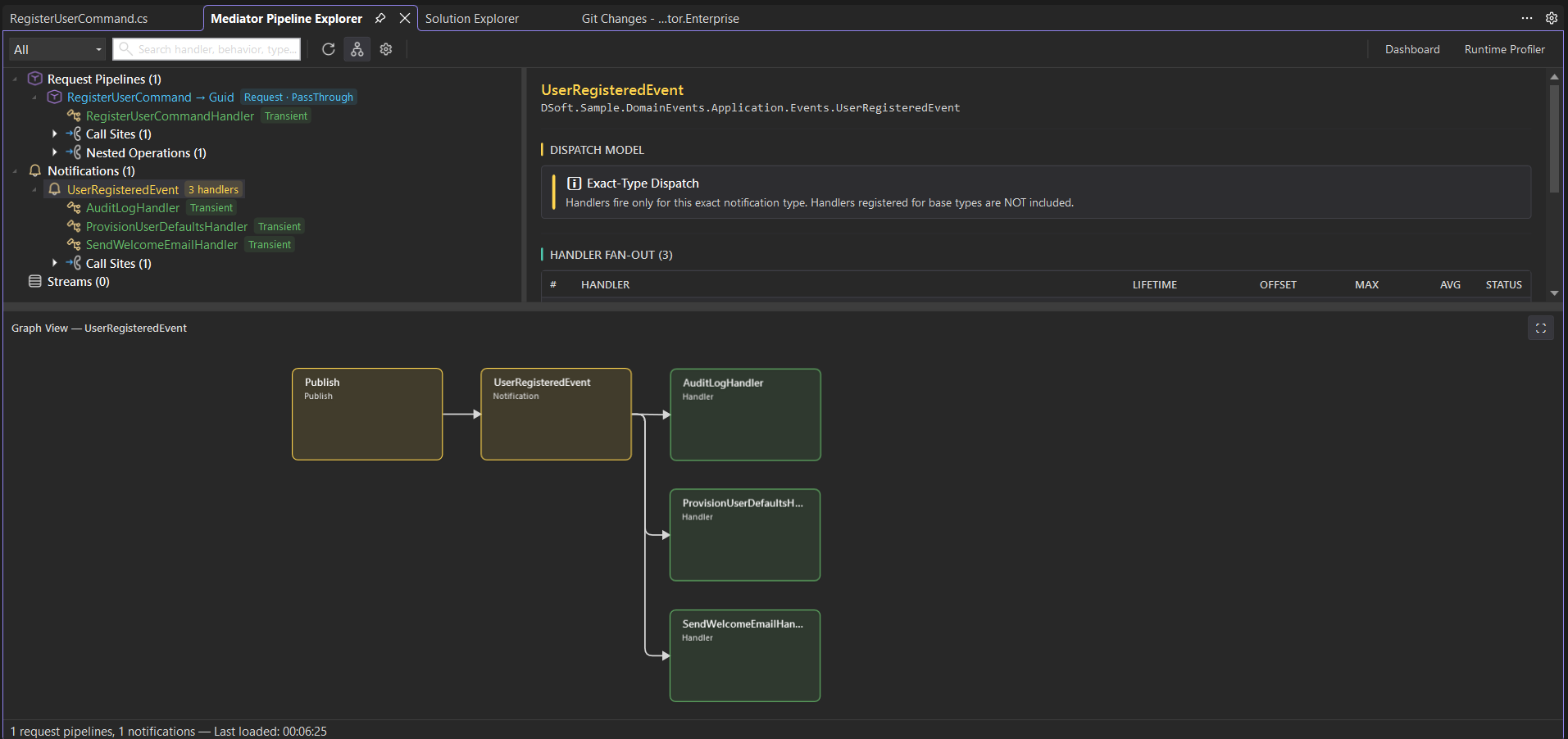Collapse the Notifications node
Image resolution: width=1568 pixels, height=739 pixels.
point(15,171)
